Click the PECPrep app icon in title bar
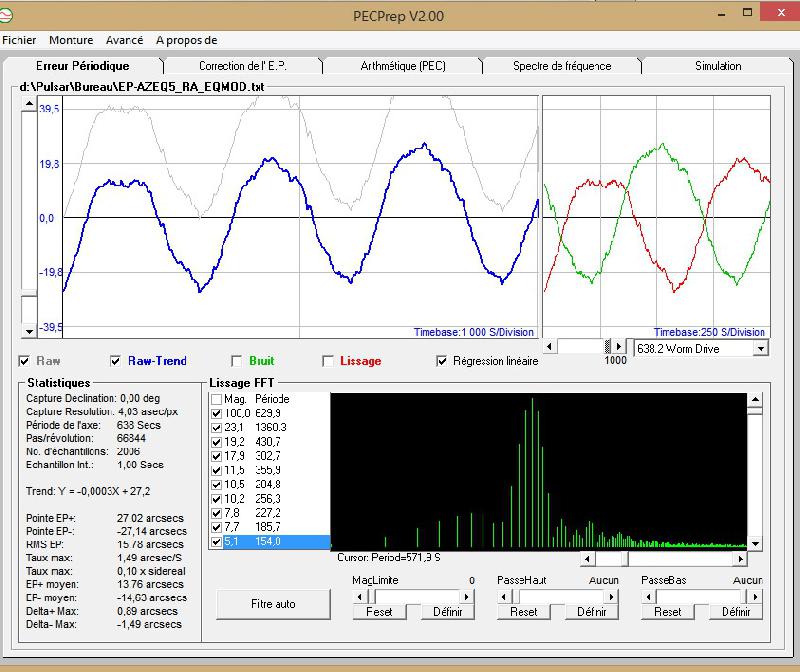800x672 pixels. coord(11,15)
